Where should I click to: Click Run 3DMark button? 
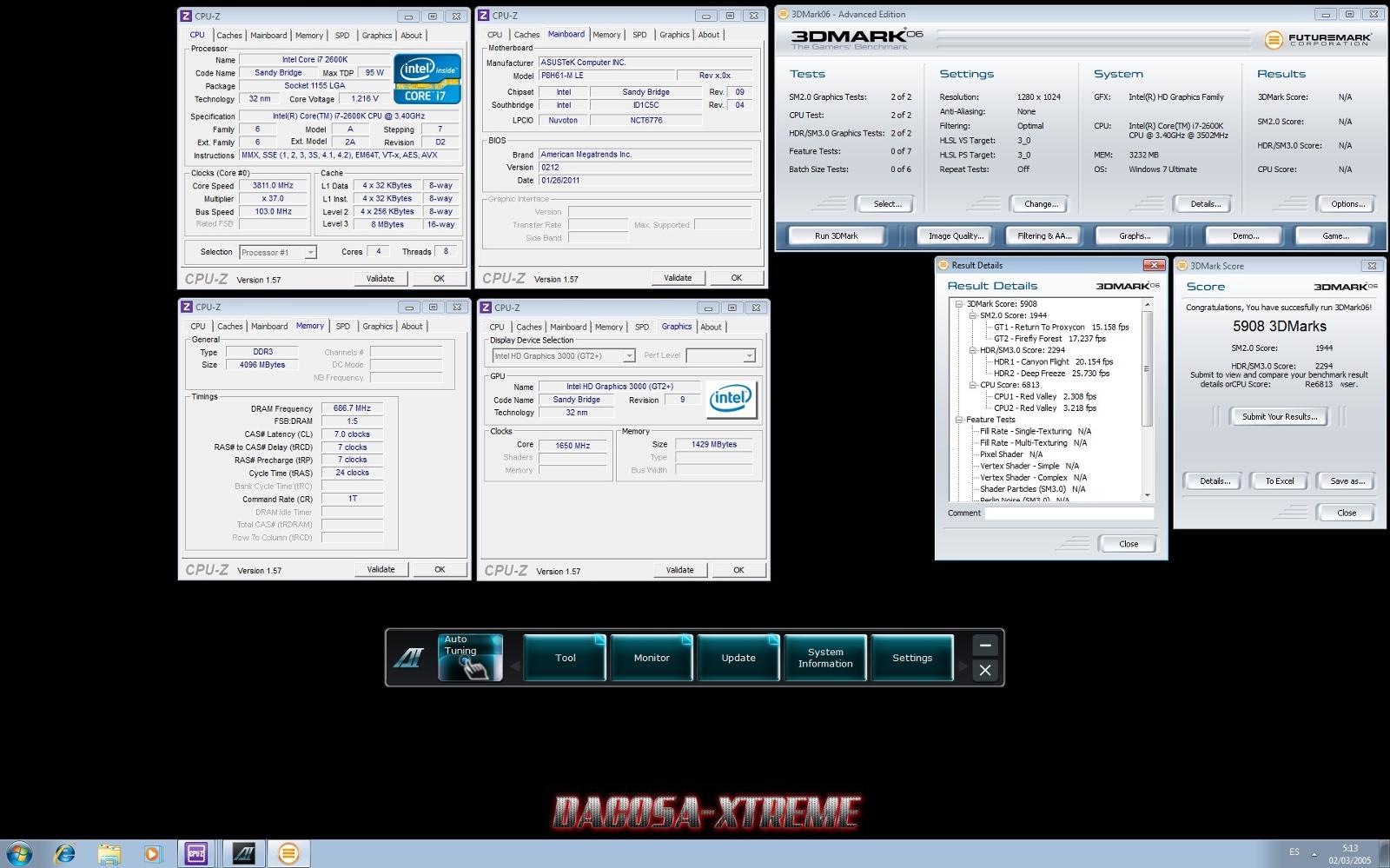[x=837, y=235]
